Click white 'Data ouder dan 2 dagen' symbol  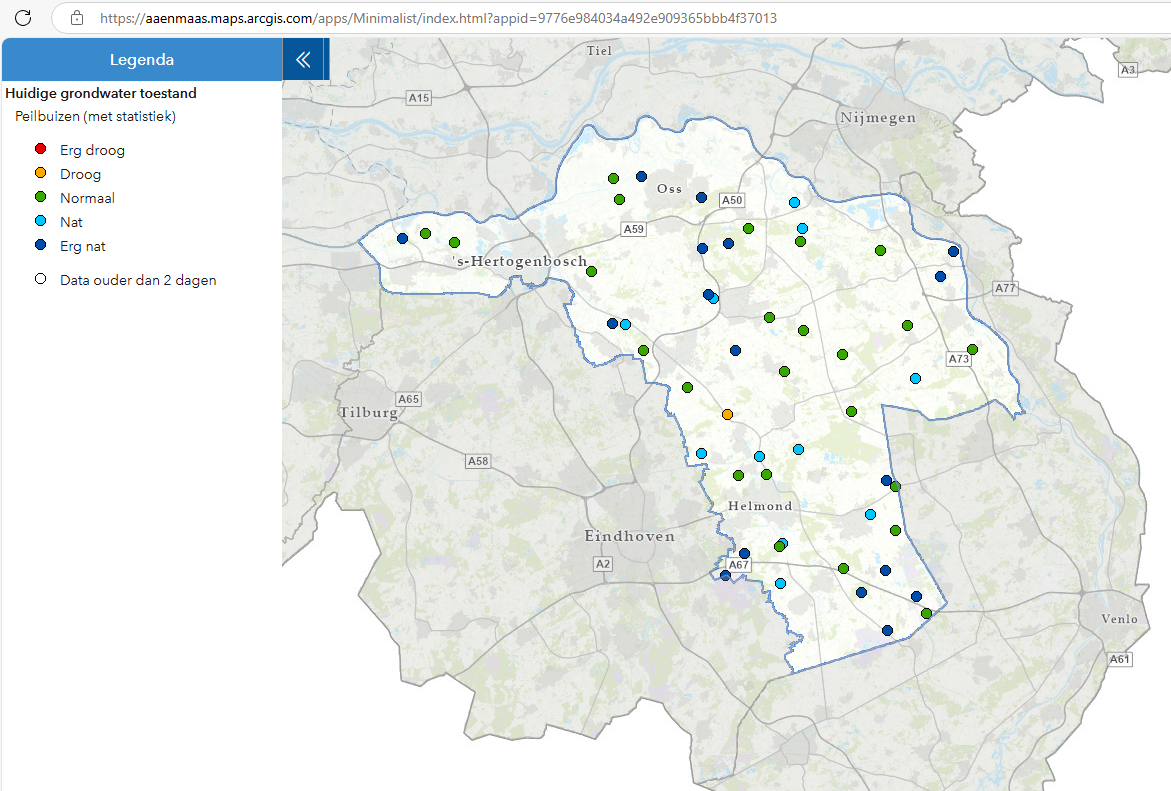tap(41, 280)
